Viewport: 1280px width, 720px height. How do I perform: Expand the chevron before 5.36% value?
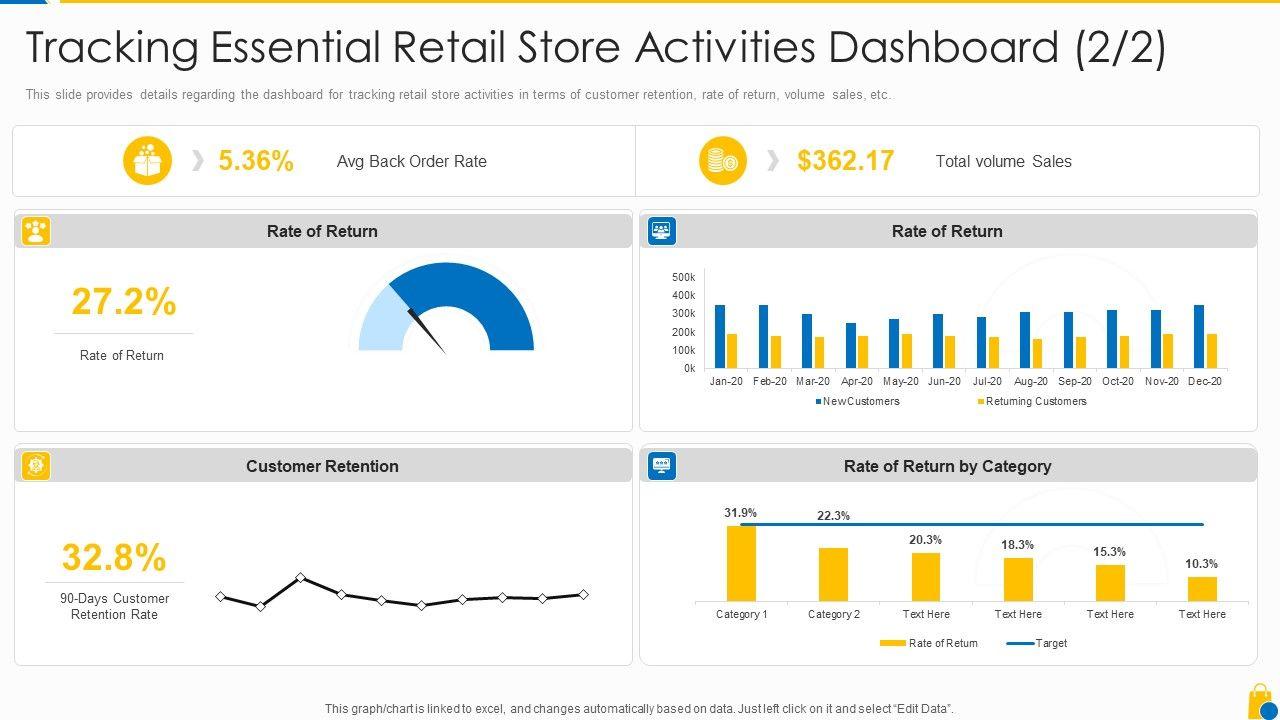tap(198, 161)
